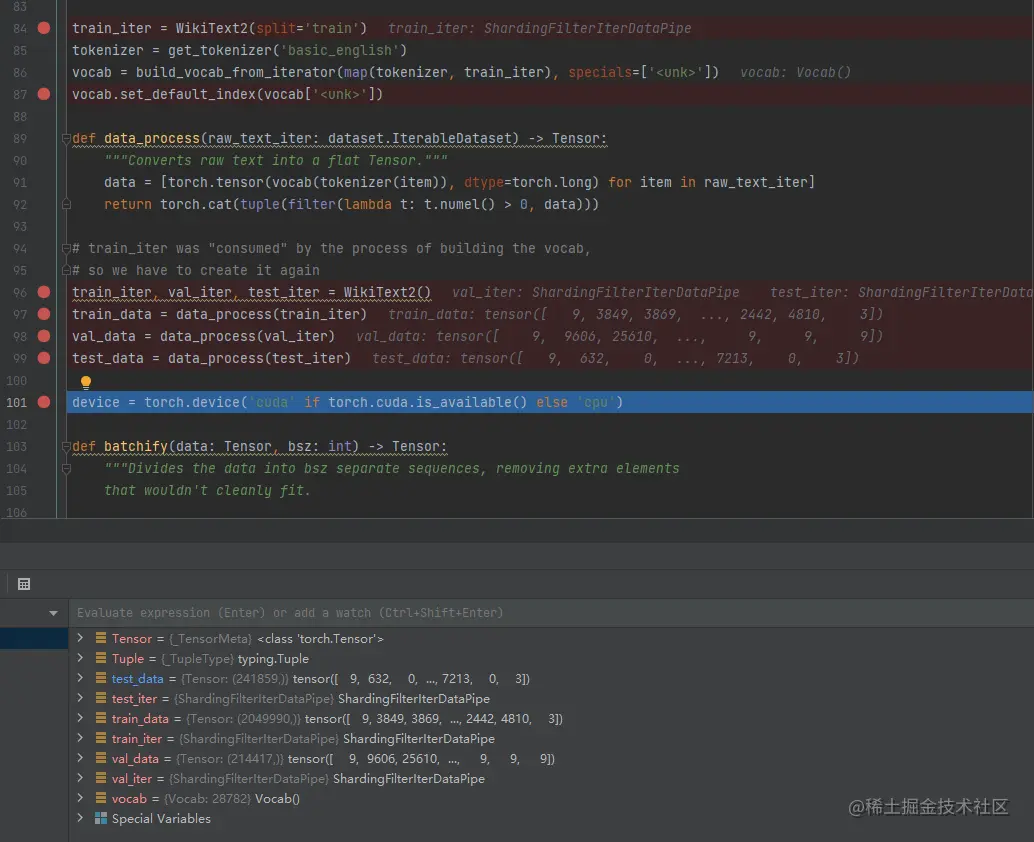Click the Tuple variable list icon
The width and height of the screenshot is (1034, 842).
[101, 658]
